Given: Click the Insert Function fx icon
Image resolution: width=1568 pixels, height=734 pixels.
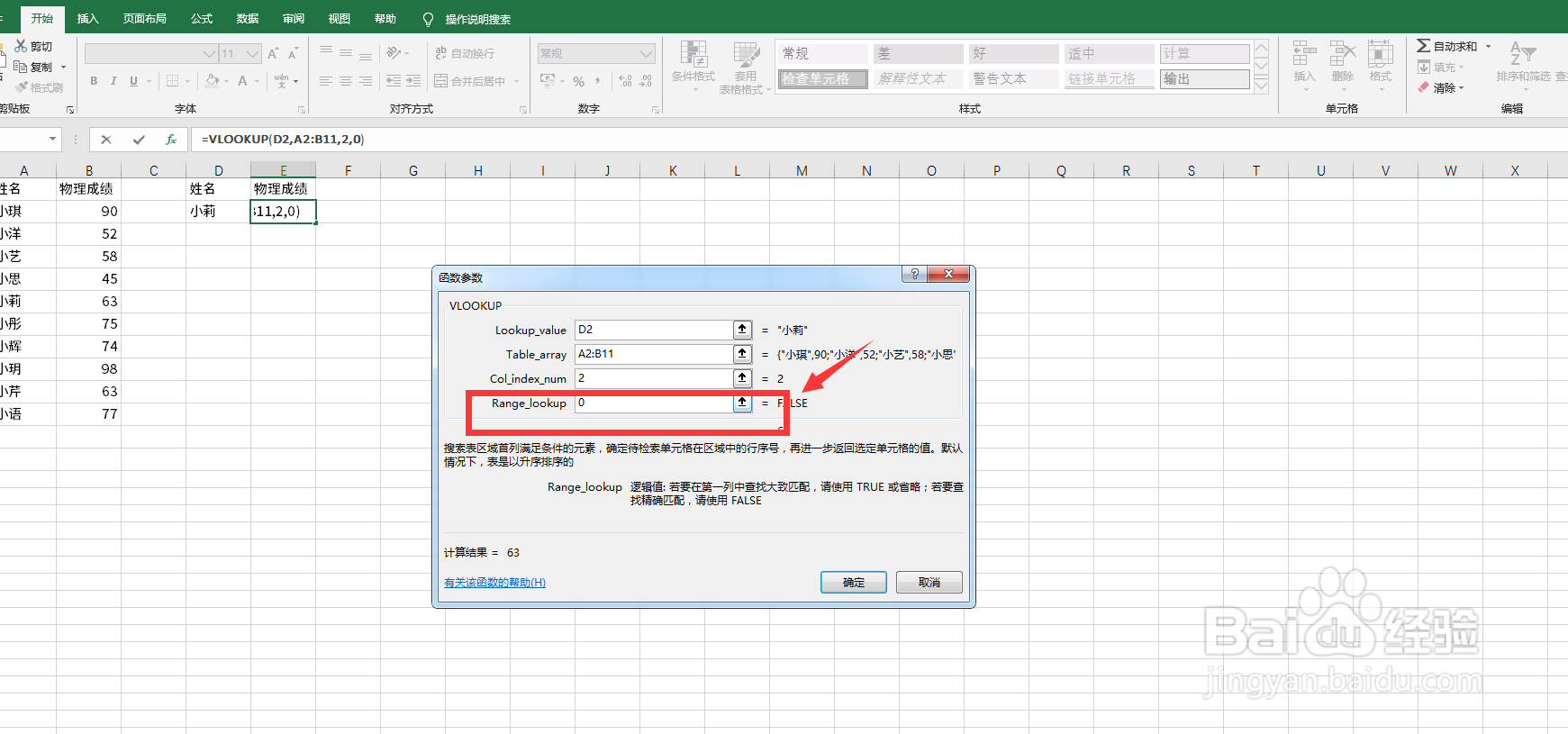Looking at the screenshot, I should pyautogui.click(x=171, y=140).
